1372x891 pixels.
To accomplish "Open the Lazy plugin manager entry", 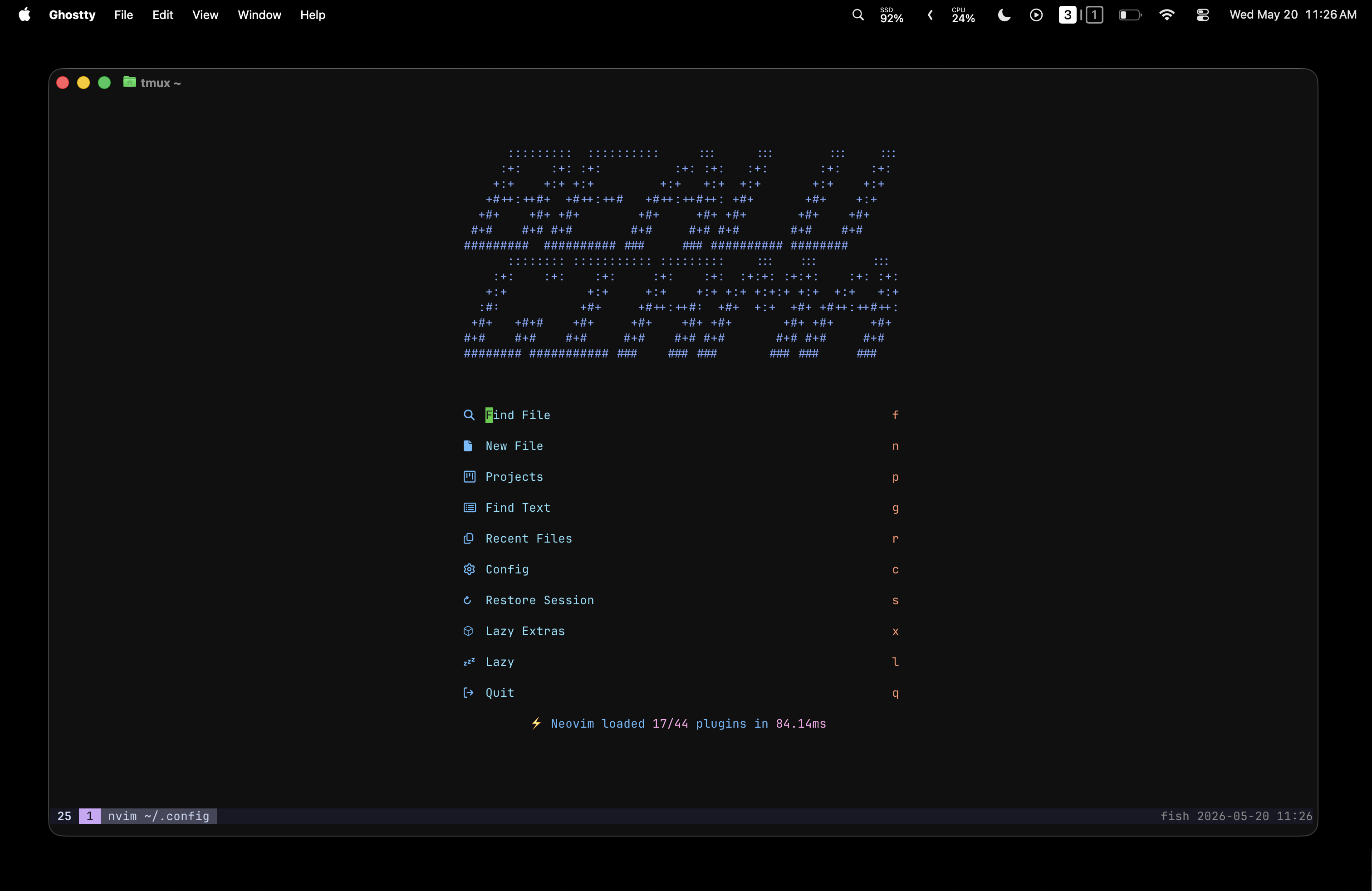I will click(x=681, y=661).
